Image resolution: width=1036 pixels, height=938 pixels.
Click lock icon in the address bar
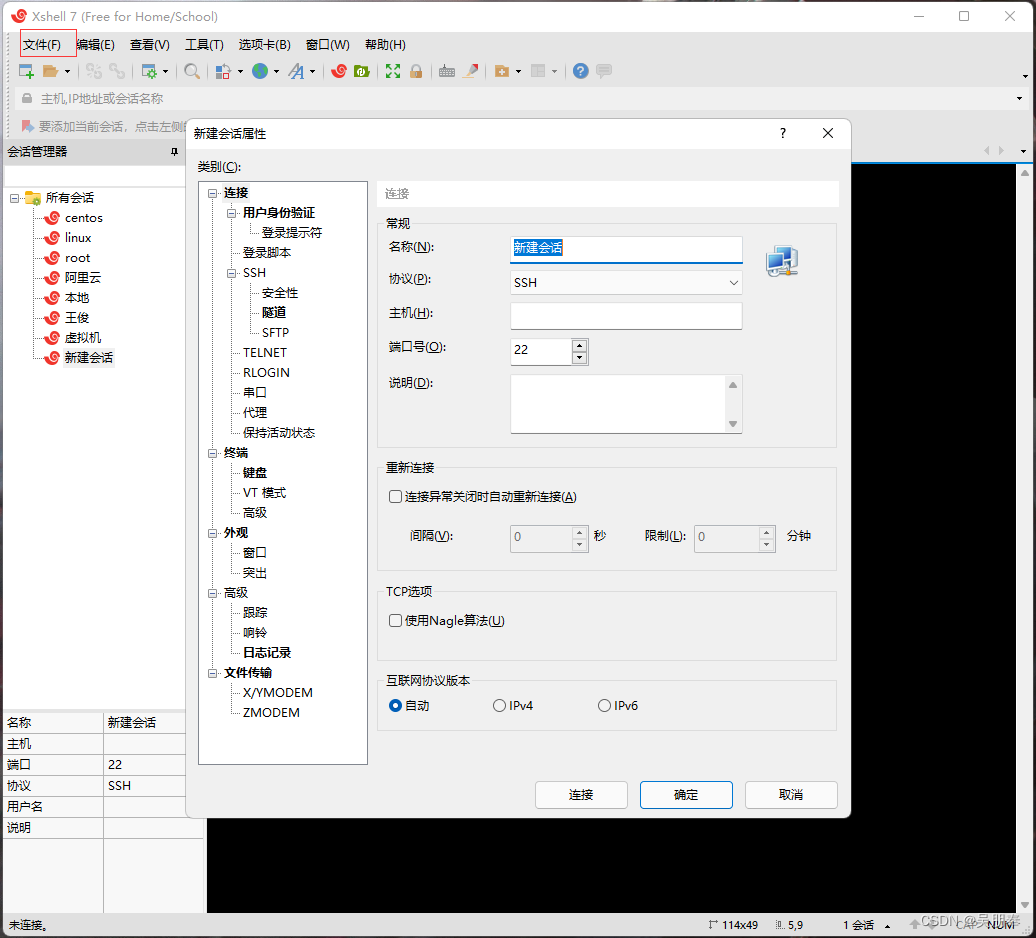coord(27,98)
